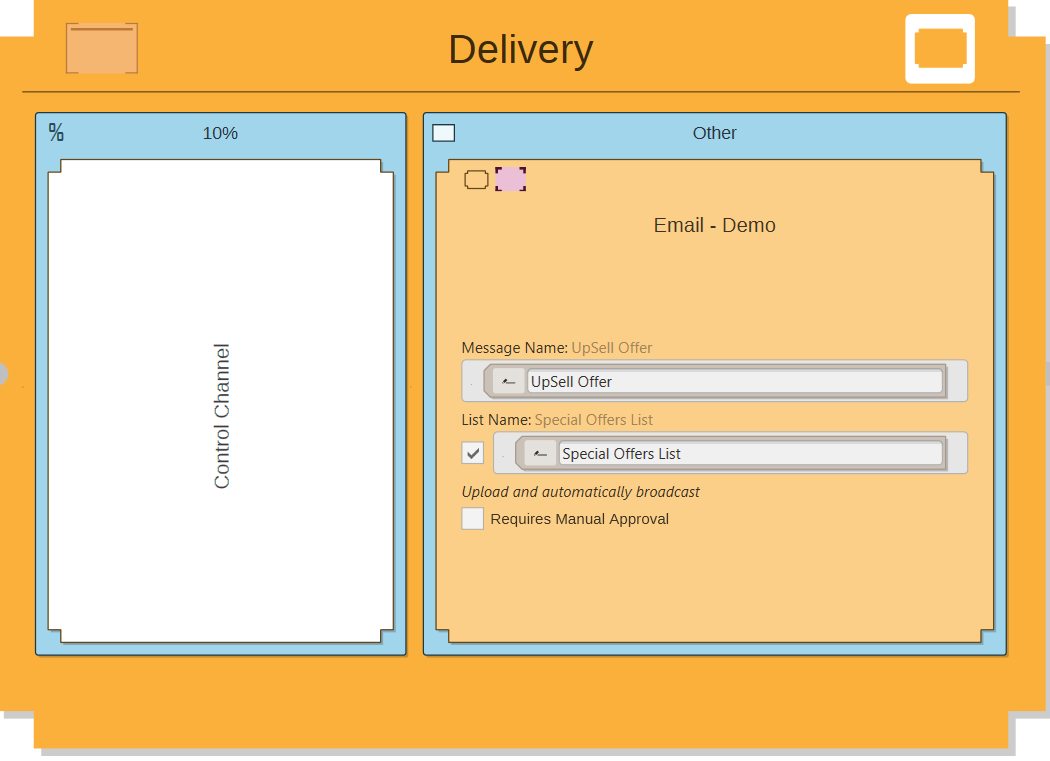Click the percent icon in the 10% panel
Image resolution: width=1050 pixels, height=761 pixels.
(x=56, y=132)
